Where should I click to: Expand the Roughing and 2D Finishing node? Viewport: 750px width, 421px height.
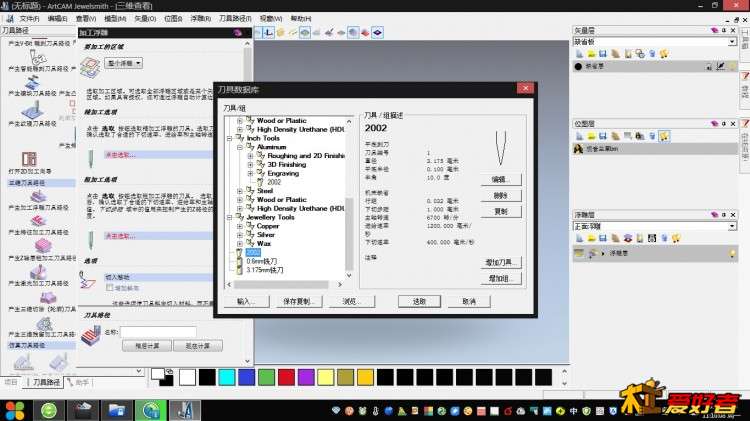(250, 156)
